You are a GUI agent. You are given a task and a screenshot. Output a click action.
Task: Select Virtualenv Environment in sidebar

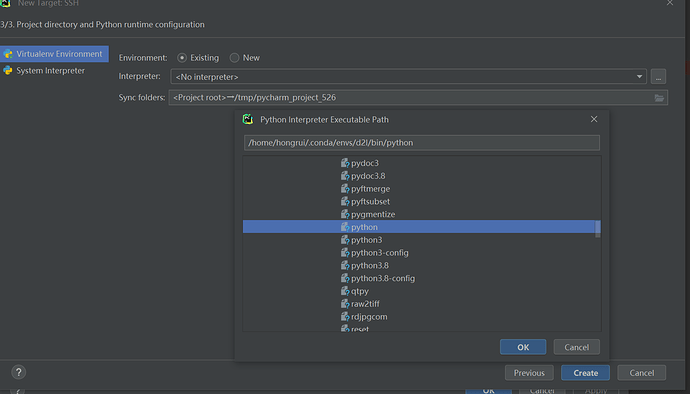(x=54, y=54)
